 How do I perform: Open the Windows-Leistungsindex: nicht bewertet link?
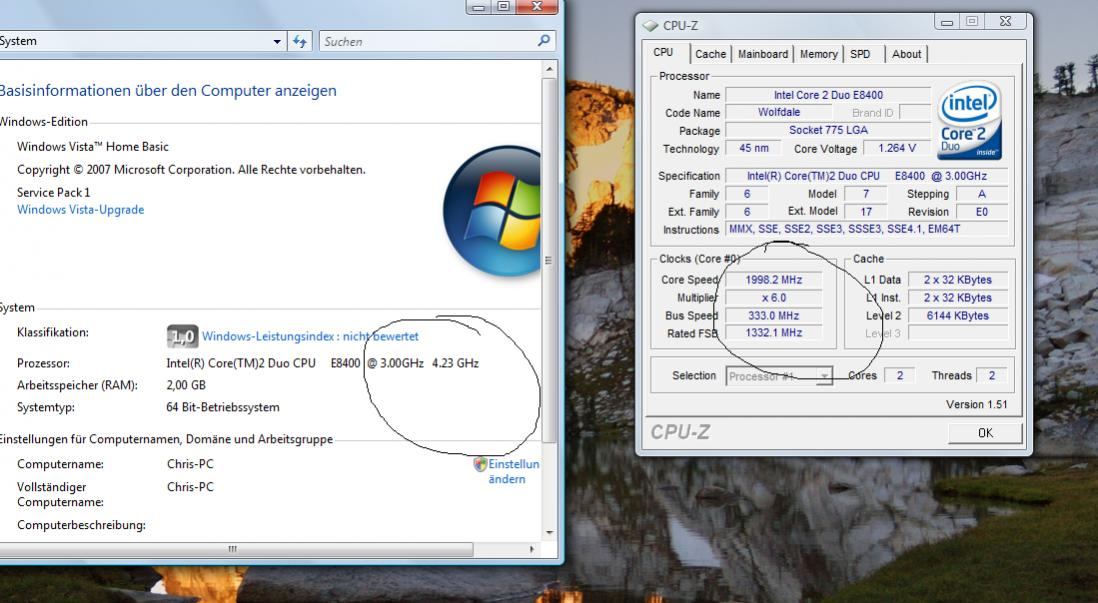(310, 336)
